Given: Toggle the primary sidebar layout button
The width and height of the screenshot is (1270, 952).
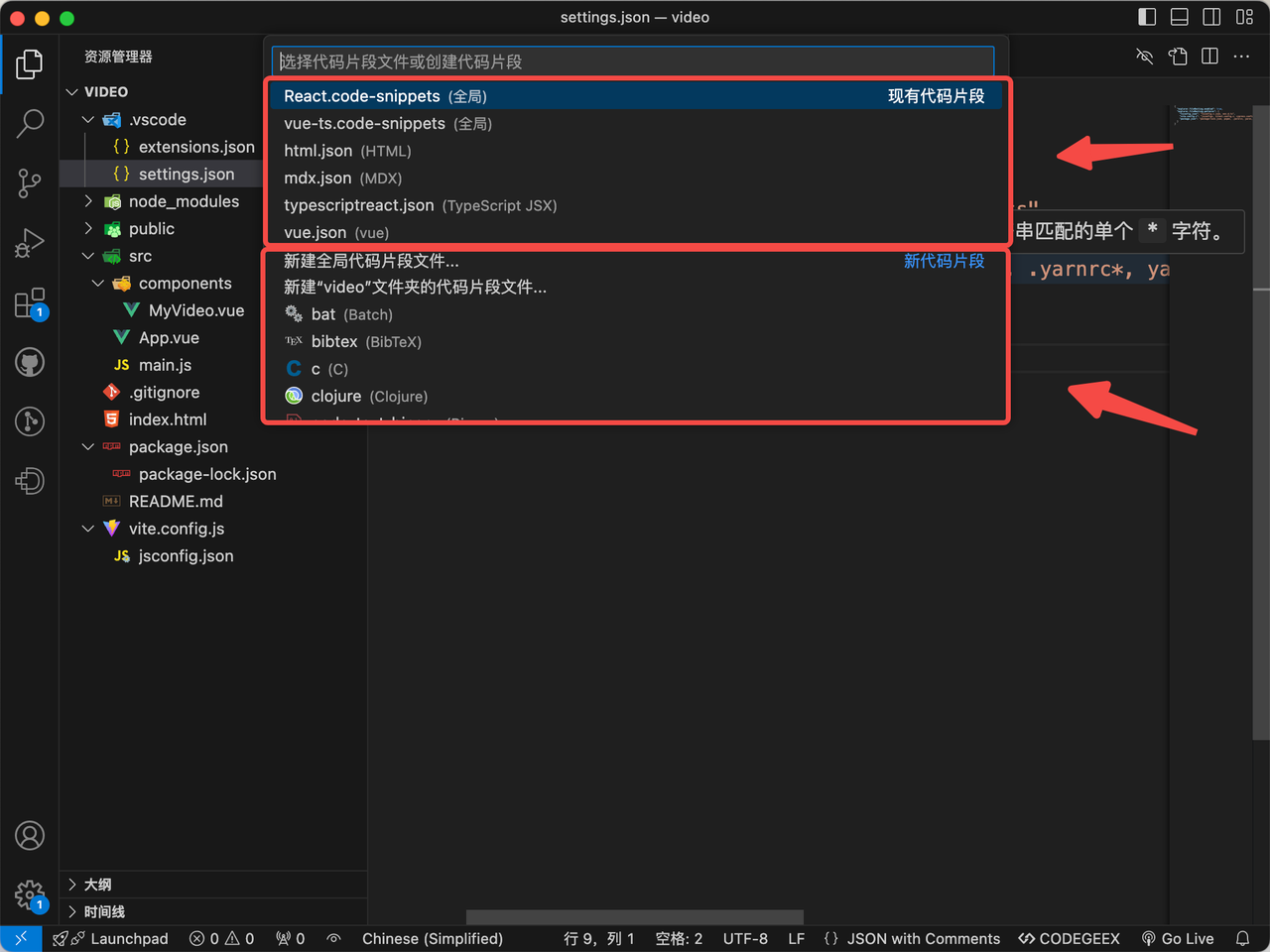Looking at the screenshot, I should (1147, 17).
